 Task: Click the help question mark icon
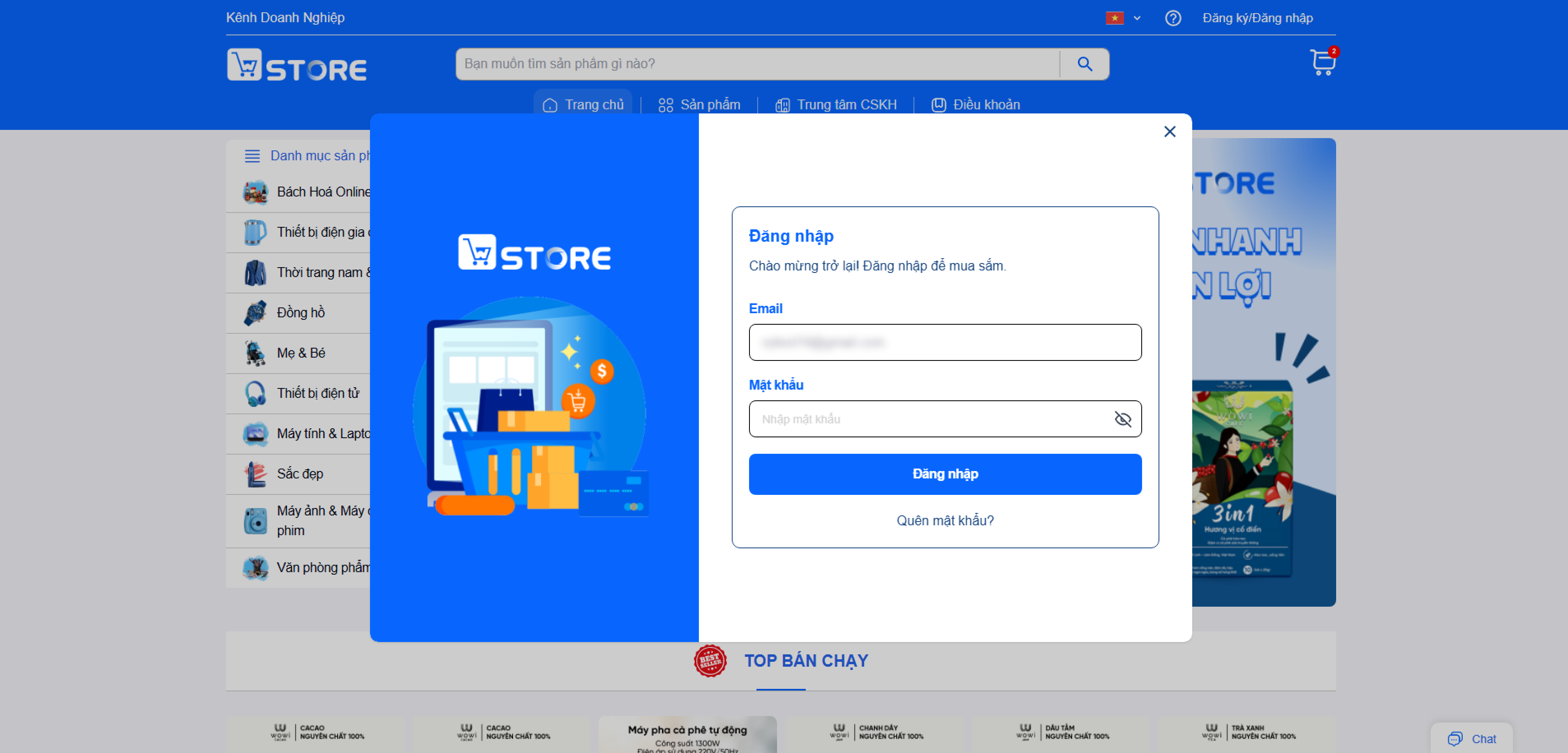pos(1173,18)
